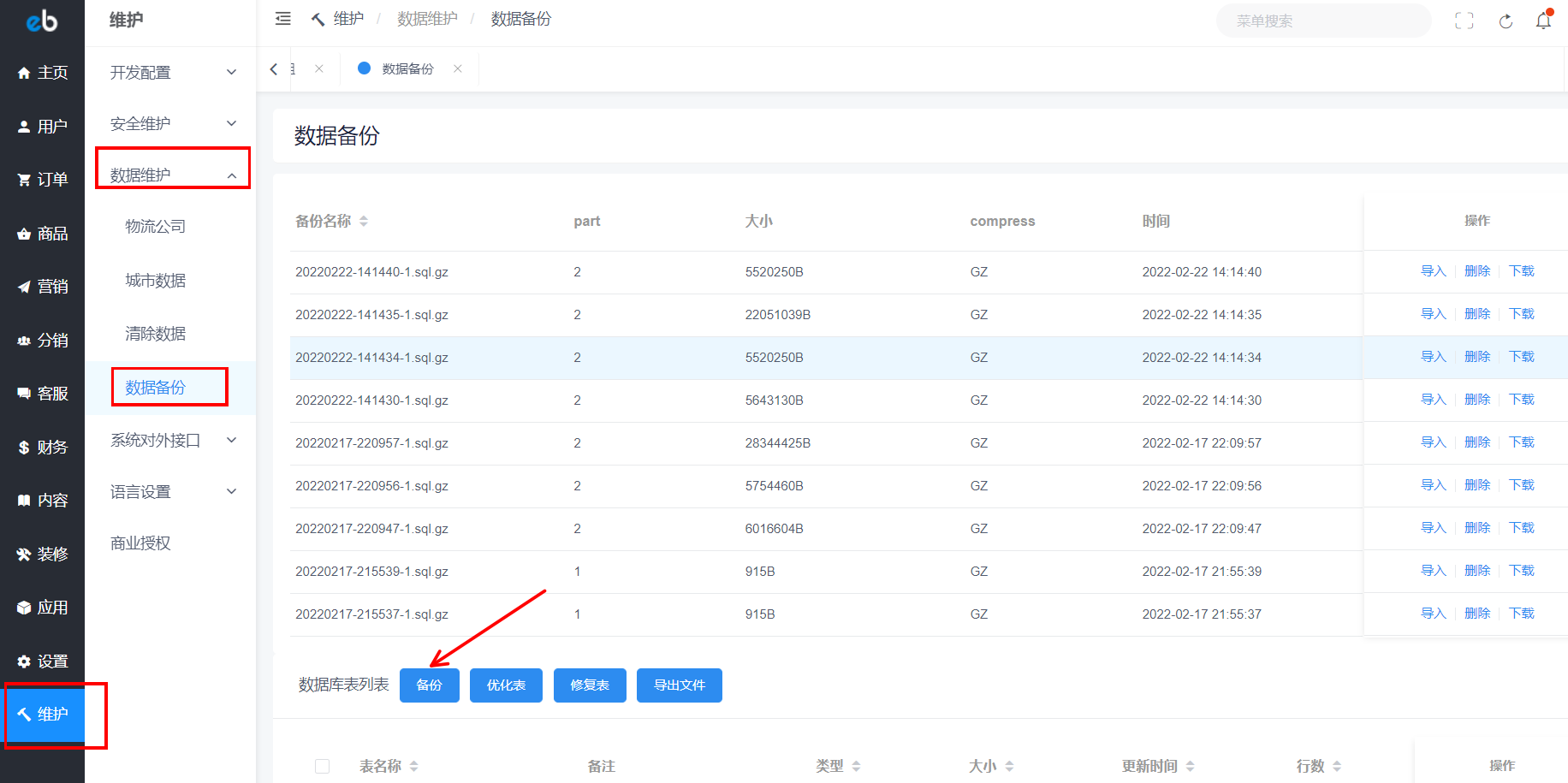Open the 主页 home section
Viewport: 1568px width, 783px height.
click(x=43, y=73)
